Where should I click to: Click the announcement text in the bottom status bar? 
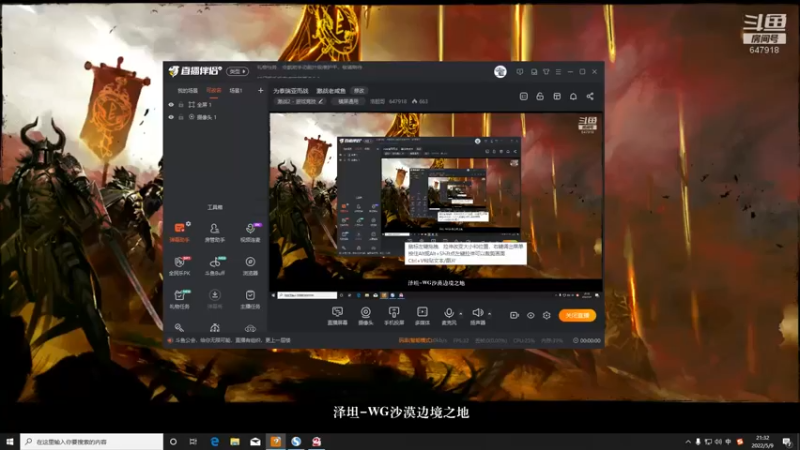232,340
